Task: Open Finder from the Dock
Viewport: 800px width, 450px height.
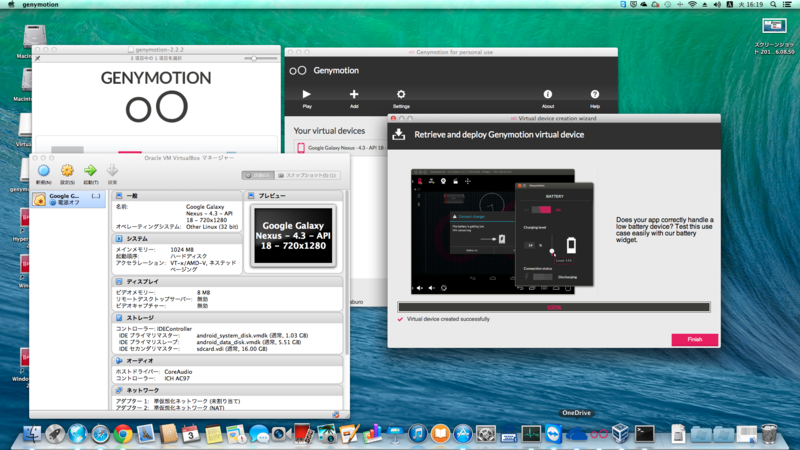Action: tap(33, 434)
